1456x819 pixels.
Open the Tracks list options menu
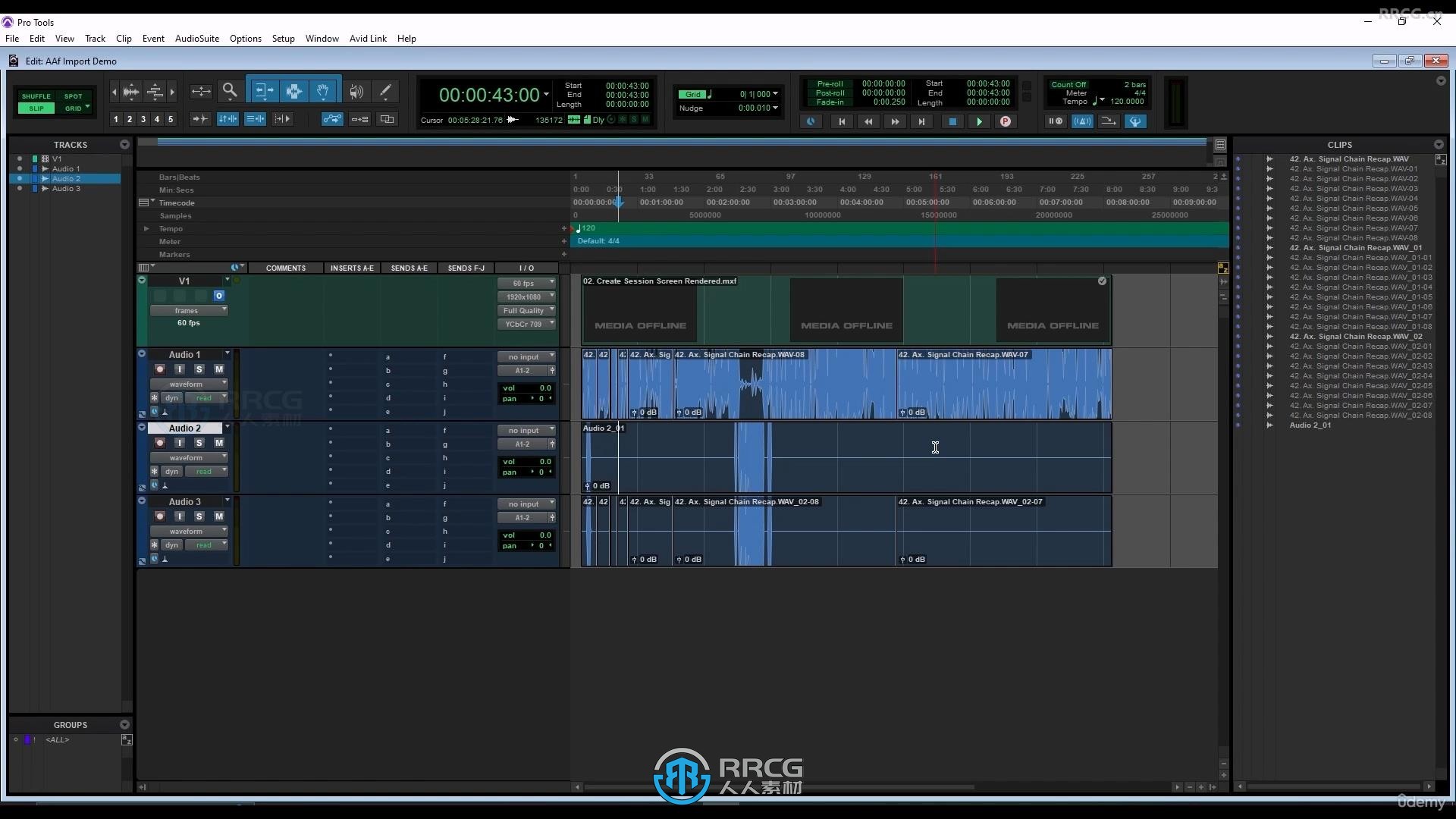124,145
